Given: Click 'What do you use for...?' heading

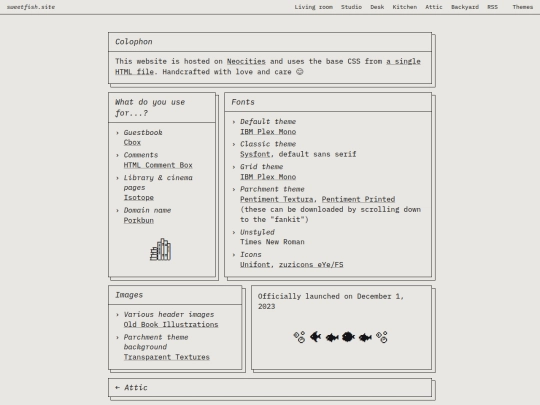Looking at the screenshot, I should (150, 107).
